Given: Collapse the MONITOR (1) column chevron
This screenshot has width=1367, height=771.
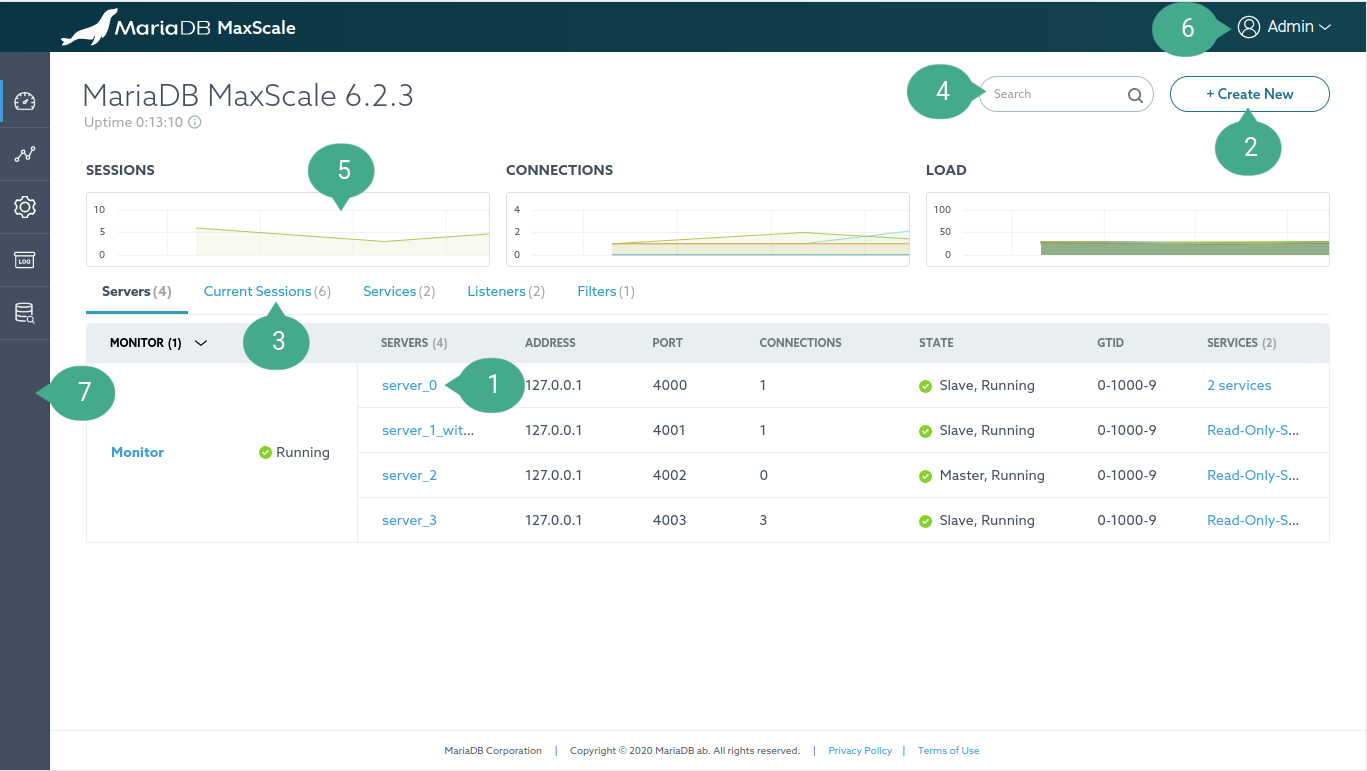Looking at the screenshot, I should click(201, 343).
